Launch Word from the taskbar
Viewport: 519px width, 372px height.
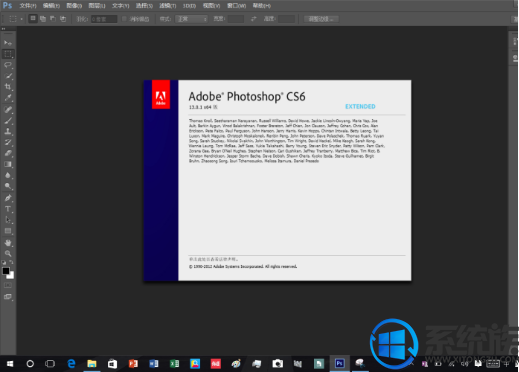tap(153, 364)
